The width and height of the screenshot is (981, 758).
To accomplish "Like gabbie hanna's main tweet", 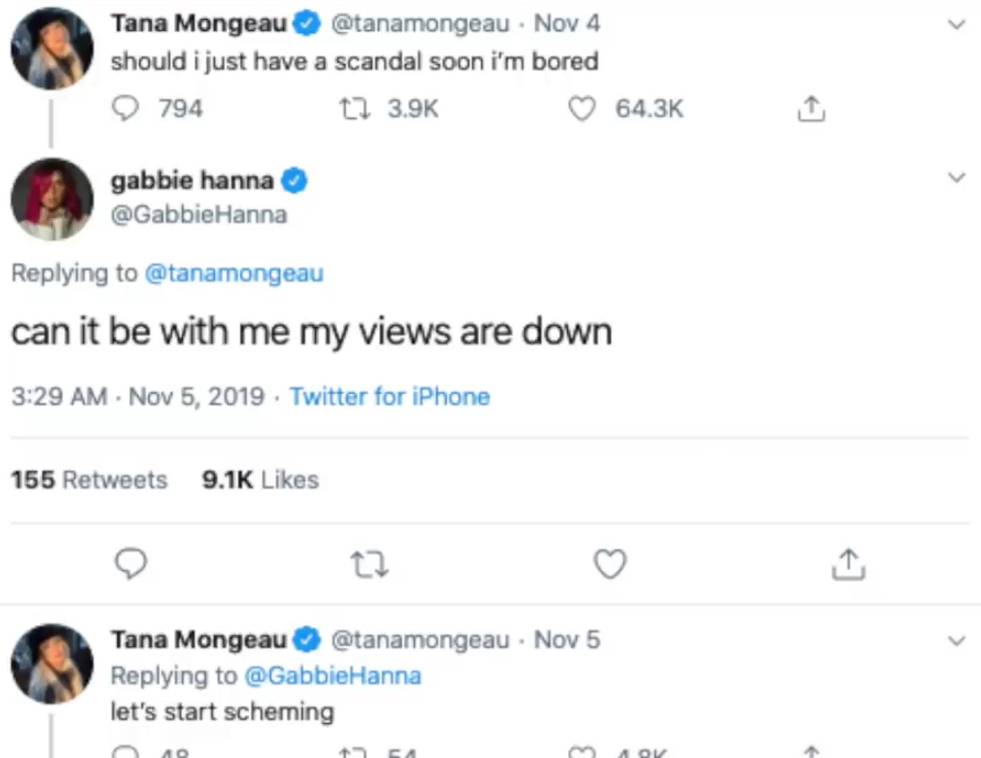I will click(x=610, y=563).
